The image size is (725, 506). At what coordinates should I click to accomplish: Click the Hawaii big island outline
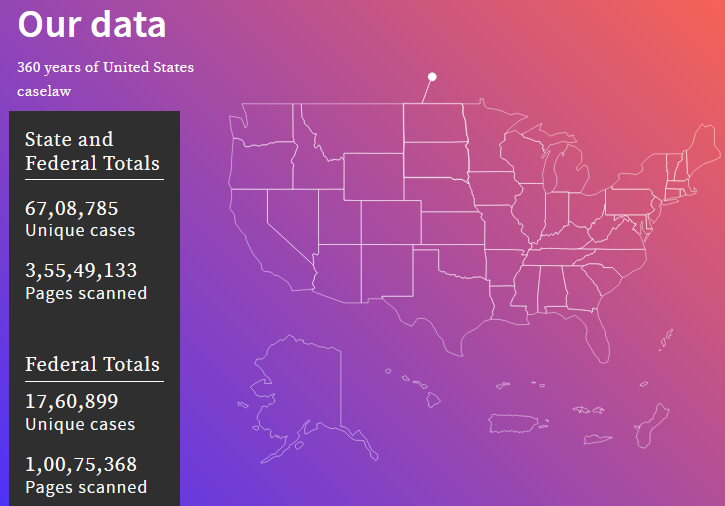tap(433, 400)
